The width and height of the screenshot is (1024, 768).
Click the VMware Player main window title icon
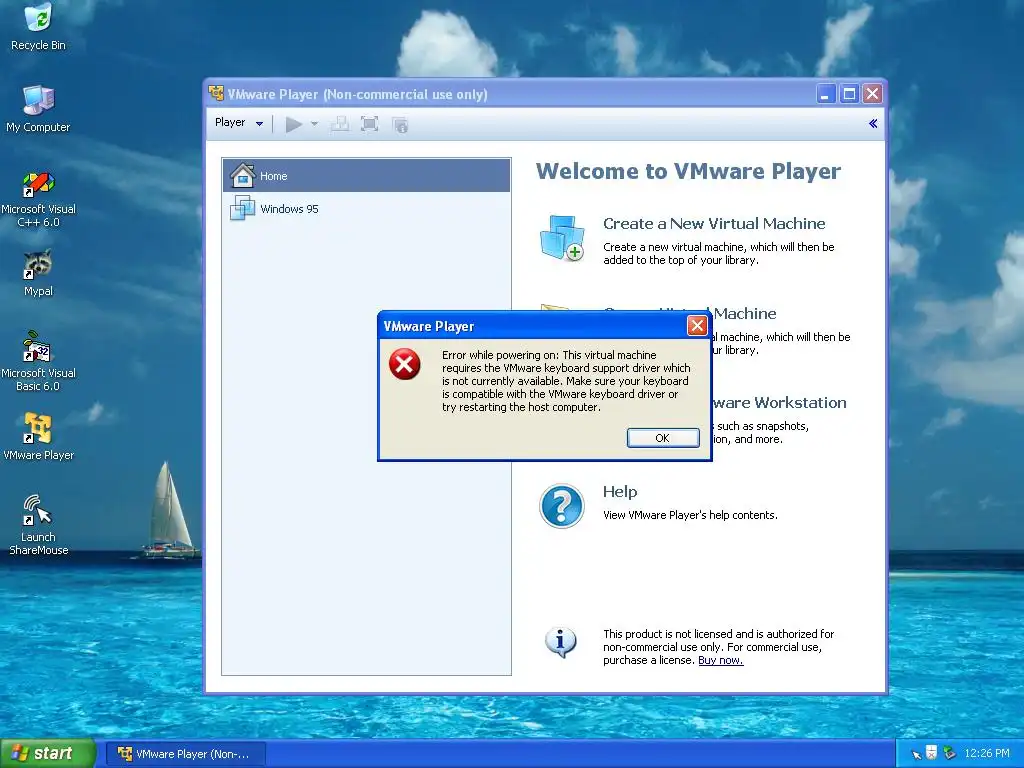coord(216,93)
